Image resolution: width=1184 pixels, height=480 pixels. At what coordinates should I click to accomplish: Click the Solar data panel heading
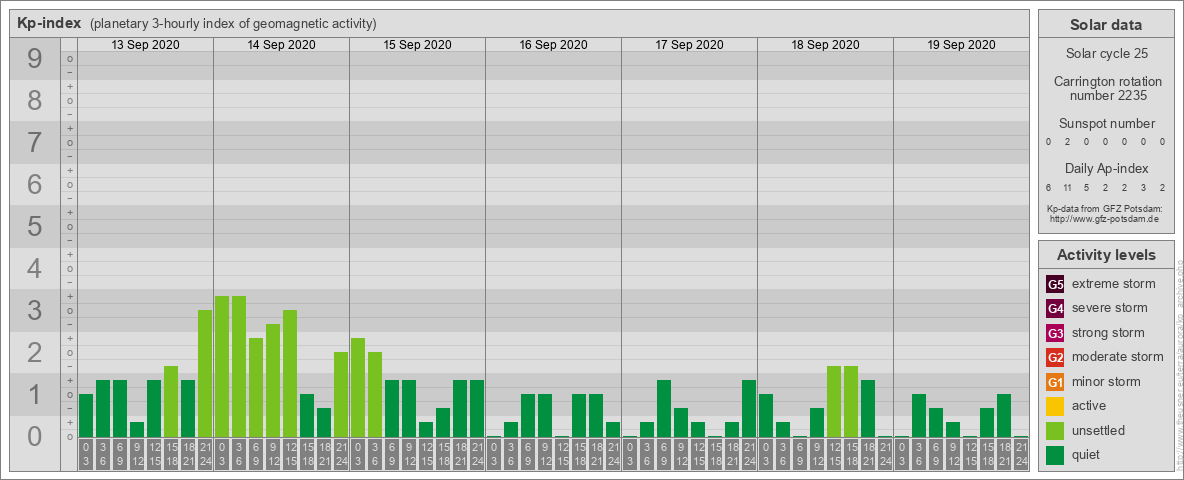[1105, 25]
